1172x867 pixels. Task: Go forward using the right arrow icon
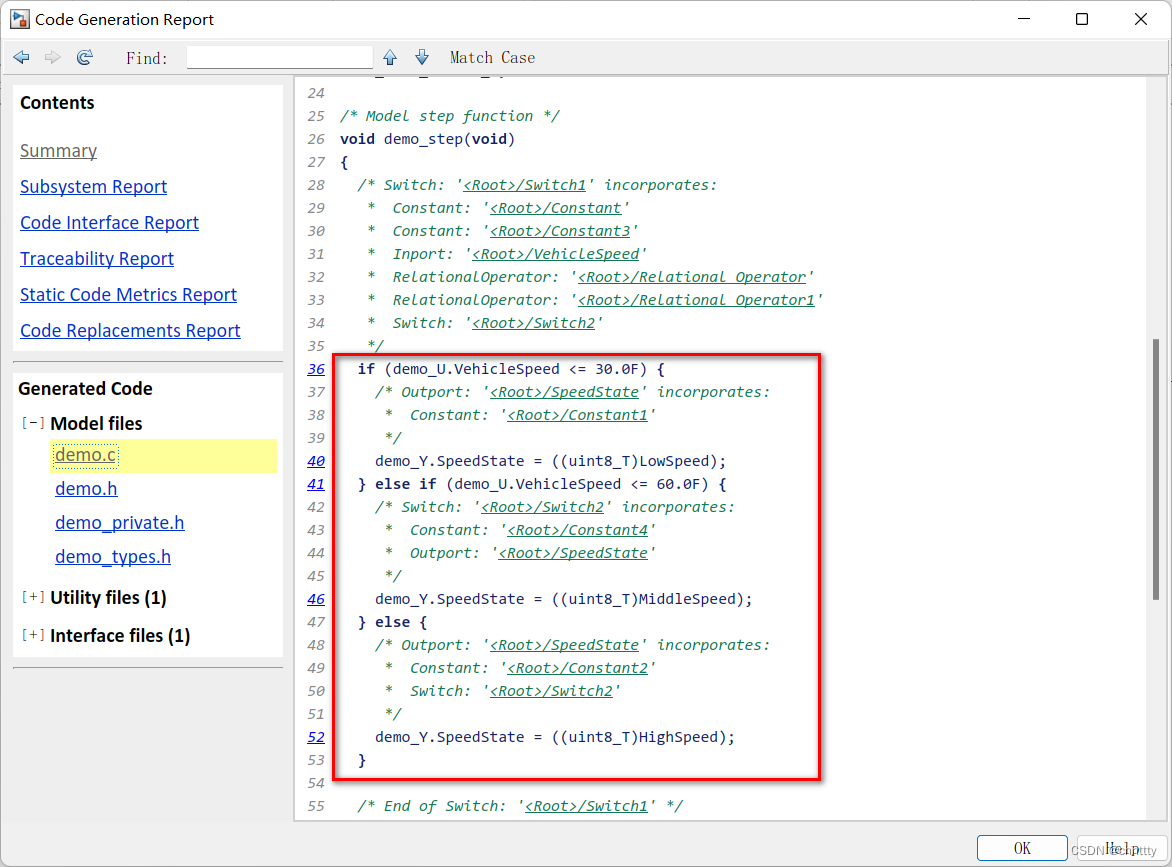click(52, 58)
